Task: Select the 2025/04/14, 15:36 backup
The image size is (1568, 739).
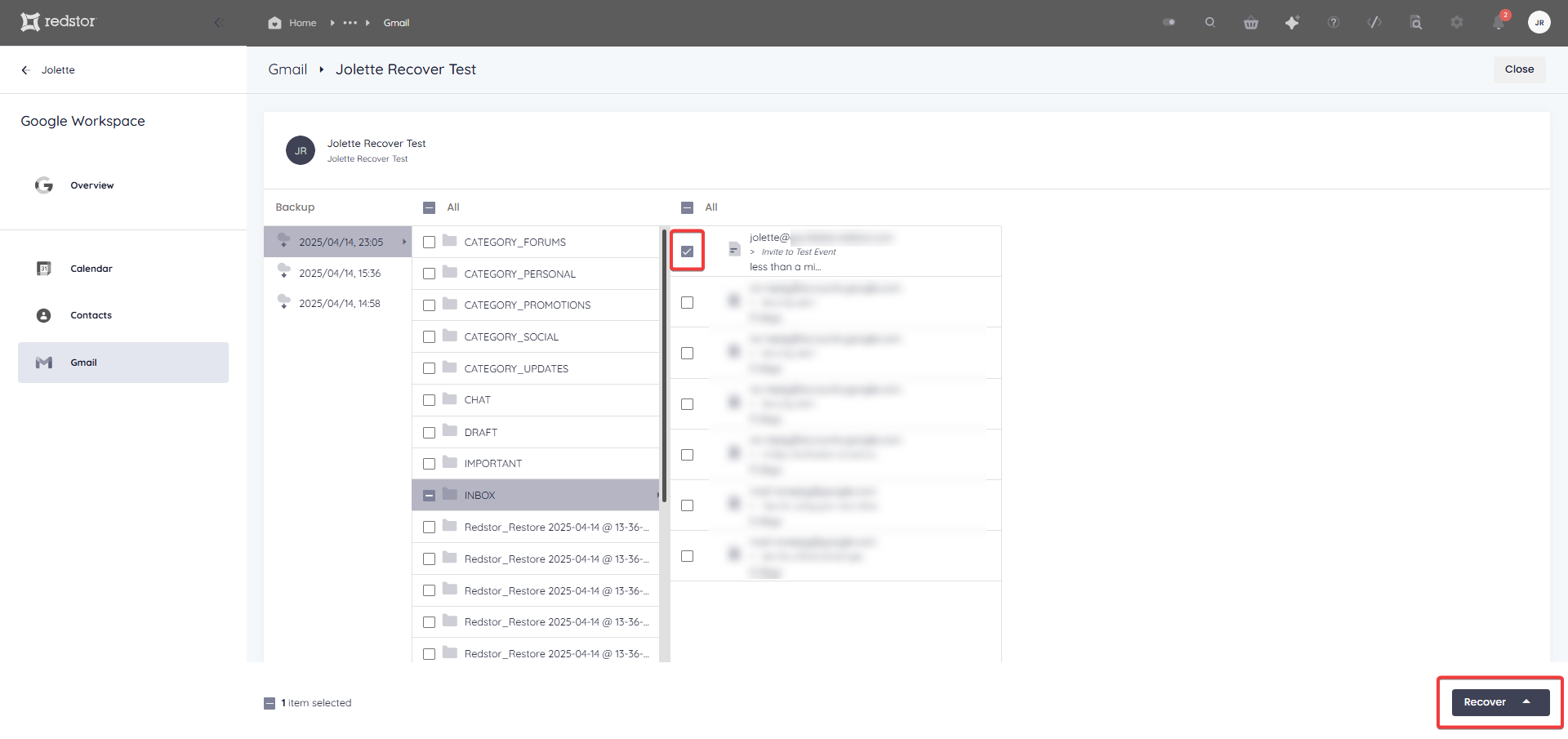Action: [x=337, y=273]
